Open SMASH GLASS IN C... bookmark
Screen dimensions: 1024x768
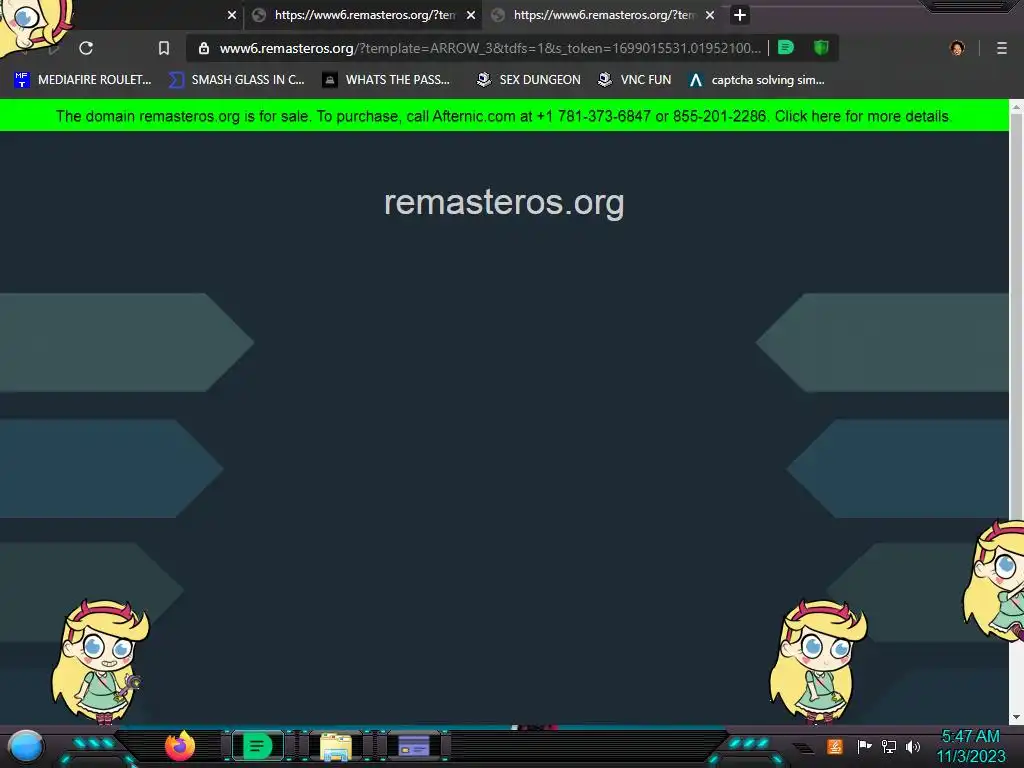[236, 80]
